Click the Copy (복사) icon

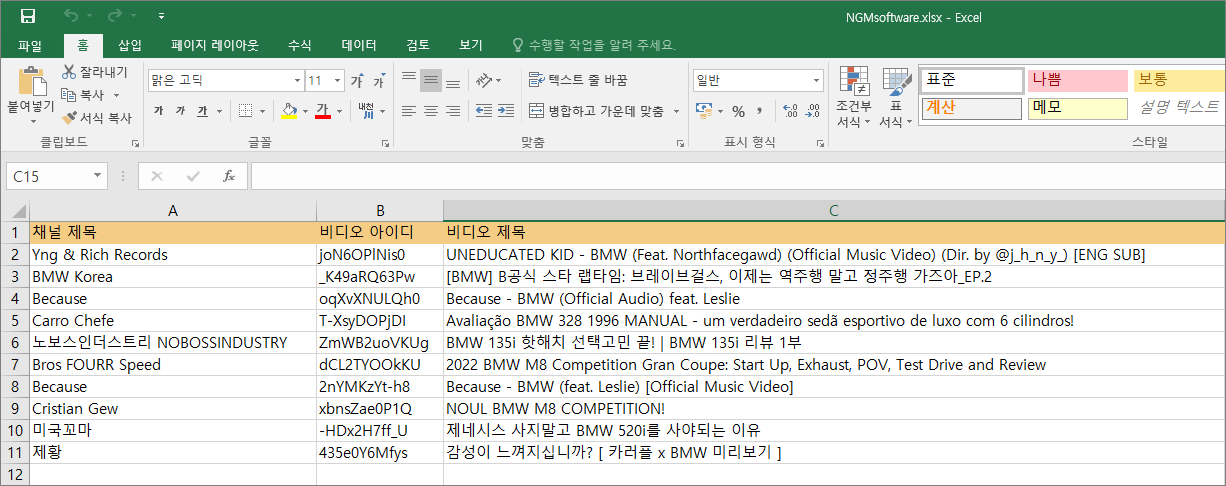[x=69, y=94]
